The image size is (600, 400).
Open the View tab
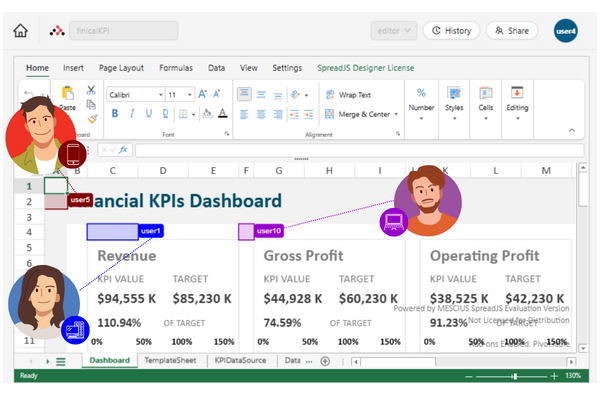click(249, 68)
